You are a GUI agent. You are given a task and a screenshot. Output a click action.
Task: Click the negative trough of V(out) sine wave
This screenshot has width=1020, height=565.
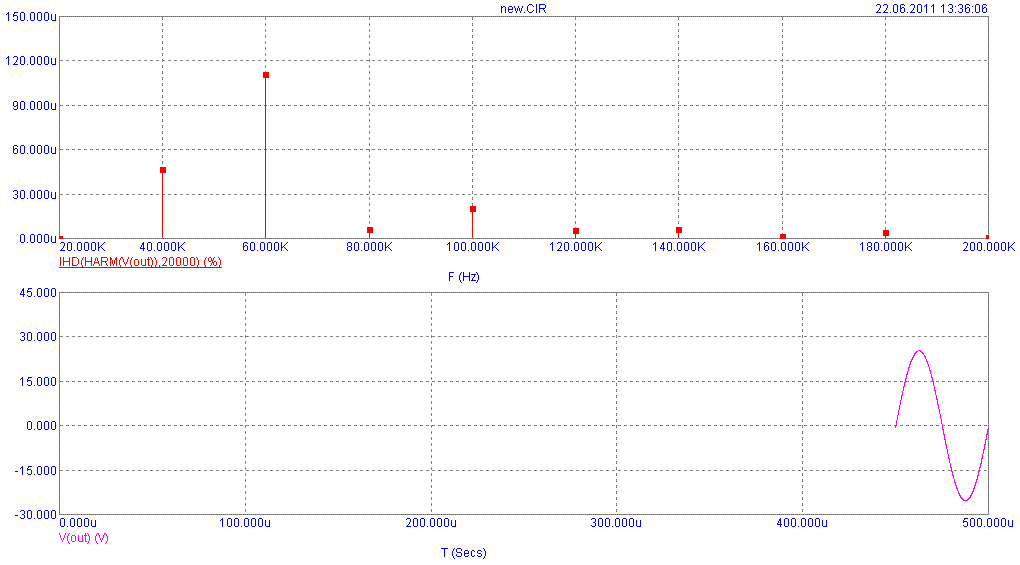click(x=966, y=500)
